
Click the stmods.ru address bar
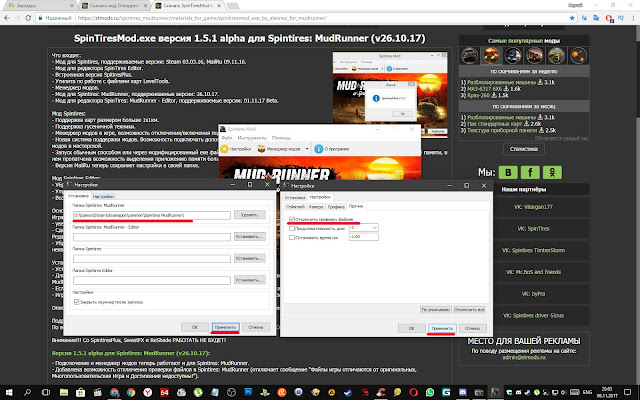(x=302, y=18)
